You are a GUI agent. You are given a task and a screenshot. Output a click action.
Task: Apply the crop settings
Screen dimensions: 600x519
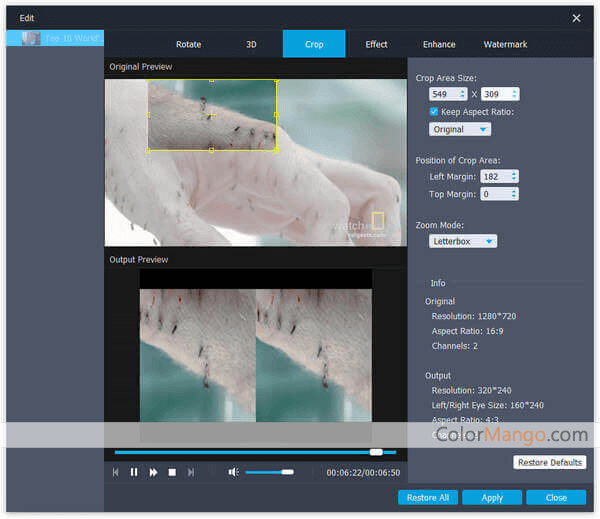coord(492,498)
